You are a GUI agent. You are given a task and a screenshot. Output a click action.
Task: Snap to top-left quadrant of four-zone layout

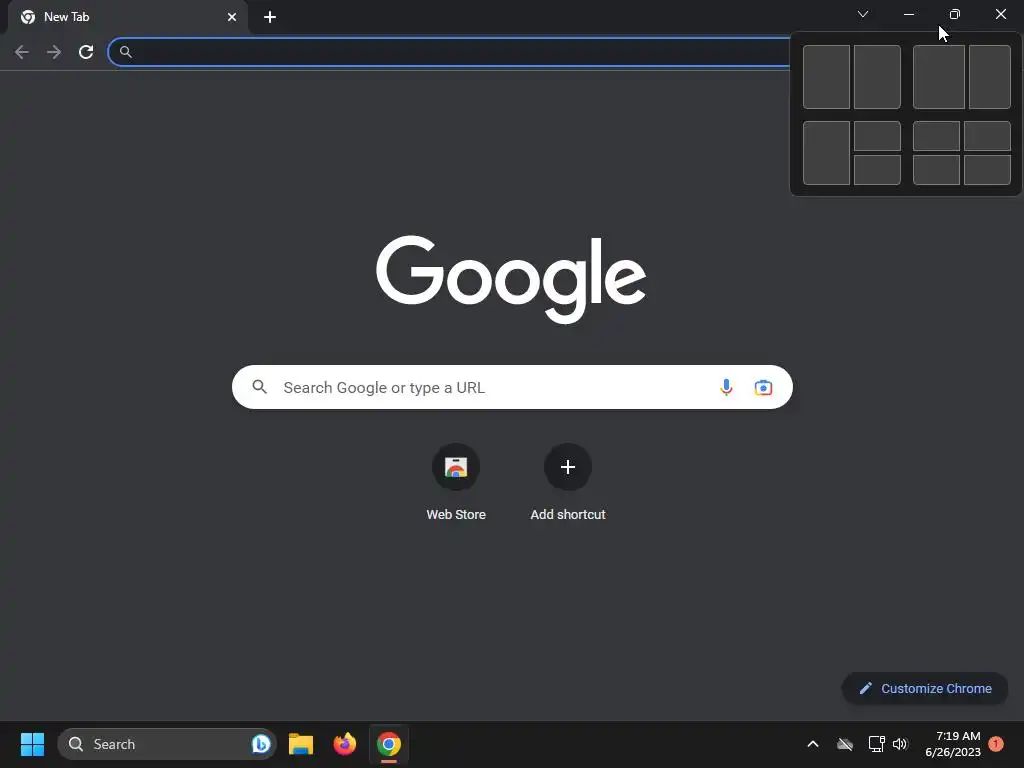pos(936,136)
